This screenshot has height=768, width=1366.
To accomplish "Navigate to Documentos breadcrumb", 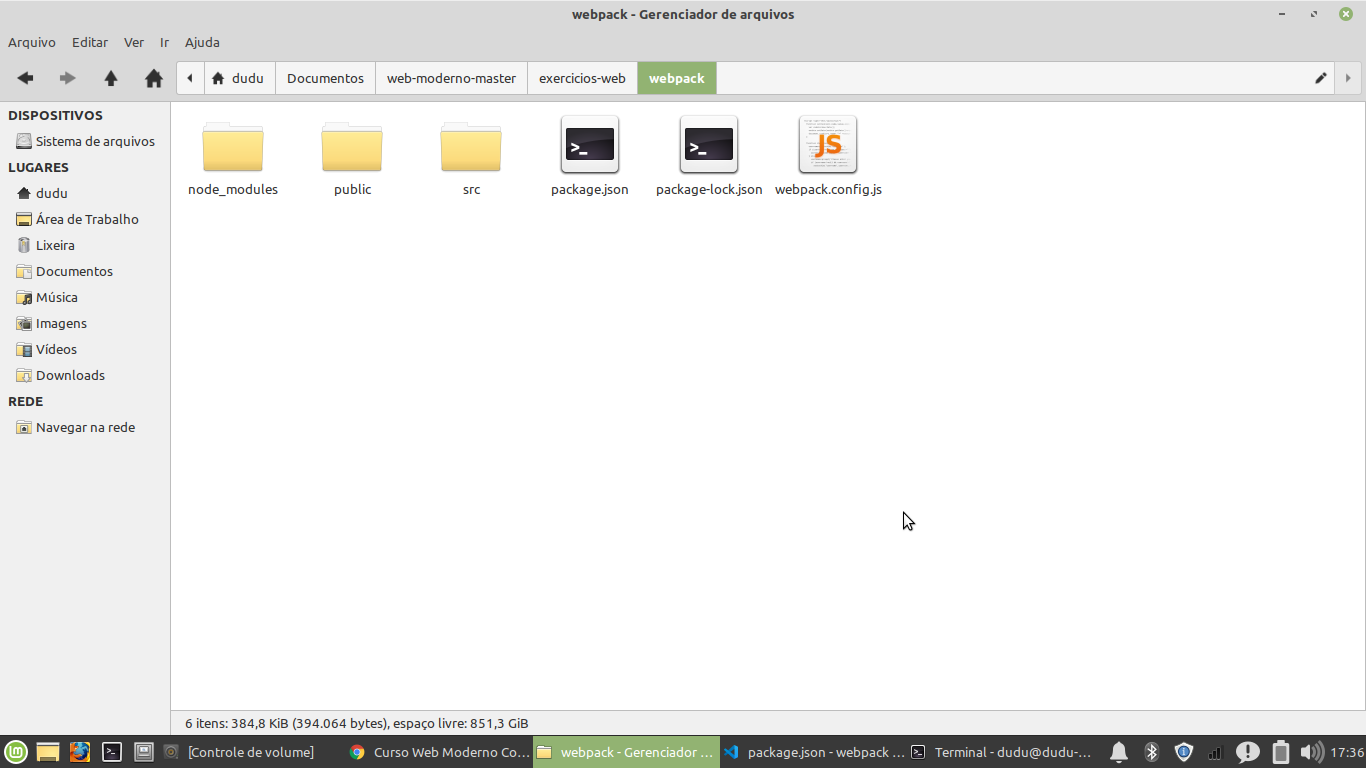I will click(325, 78).
